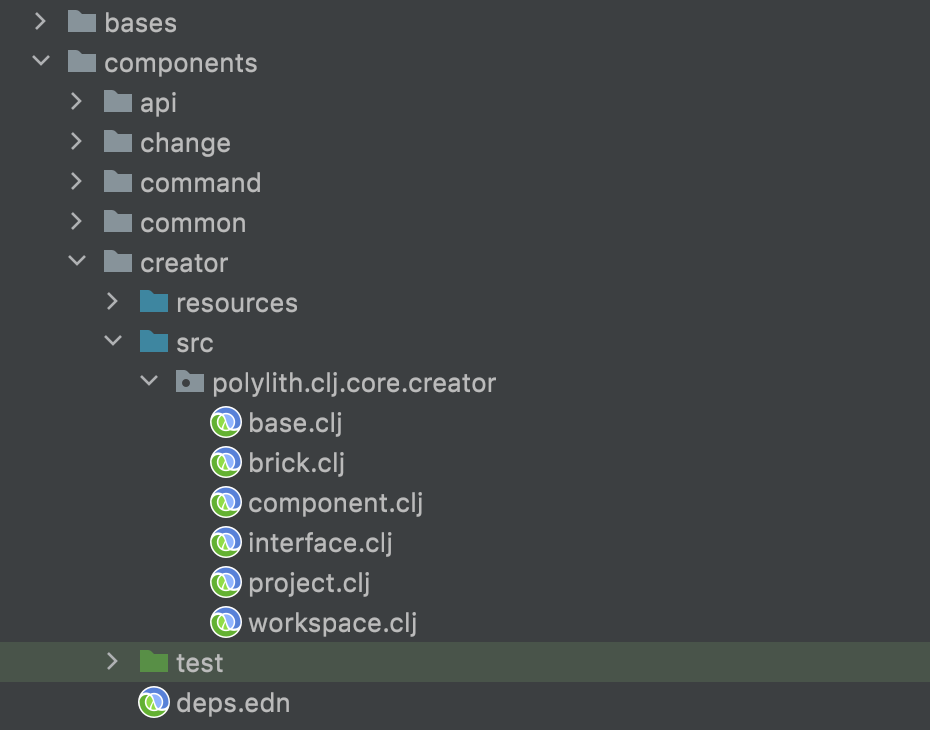Click the Clojure icon beside brick.clj
The image size is (930, 730).
click(x=226, y=463)
